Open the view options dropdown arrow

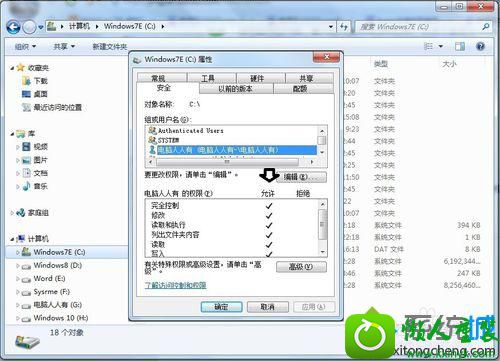(x=441, y=46)
